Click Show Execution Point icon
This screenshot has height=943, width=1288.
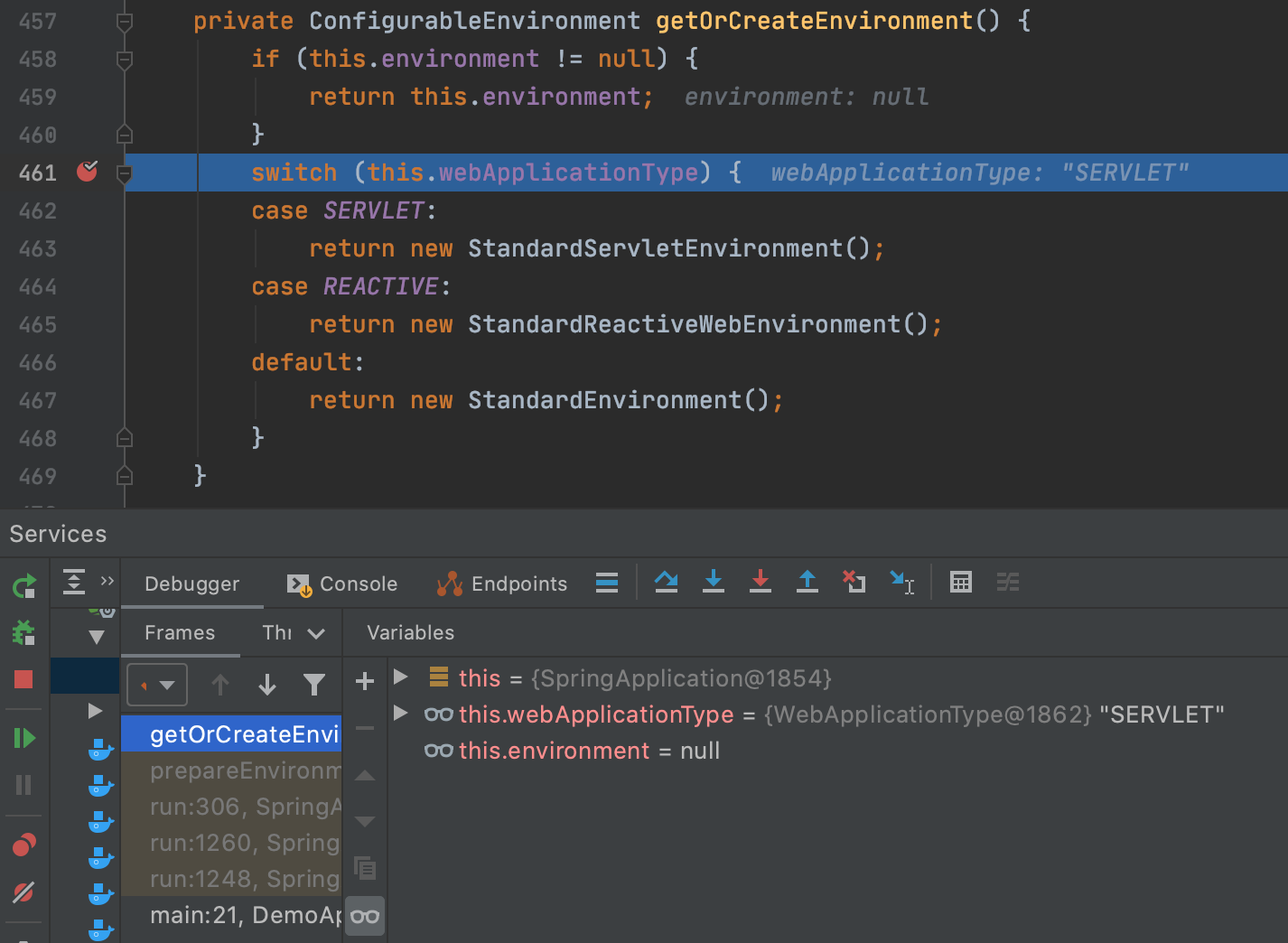tap(667, 582)
